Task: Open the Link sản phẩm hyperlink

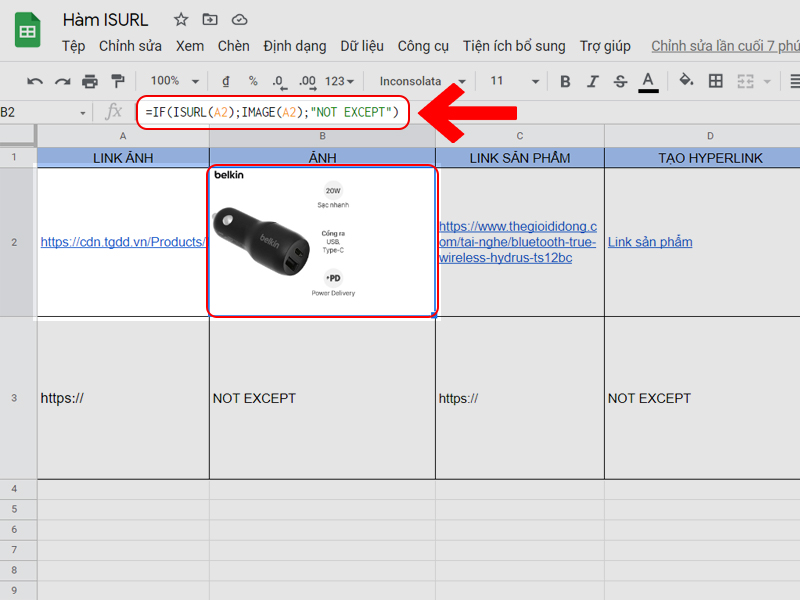Action: pyautogui.click(x=649, y=241)
